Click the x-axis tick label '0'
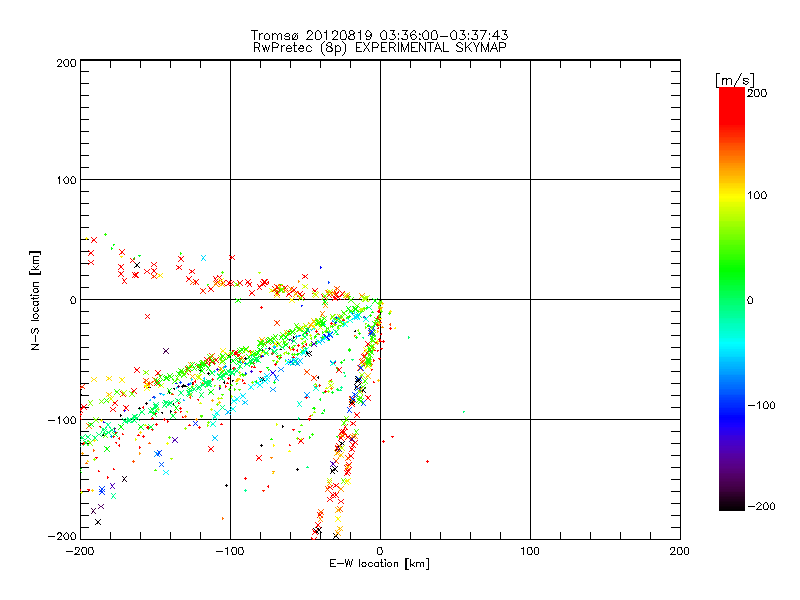Viewport: 800px width, 600px height. point(380,552)
